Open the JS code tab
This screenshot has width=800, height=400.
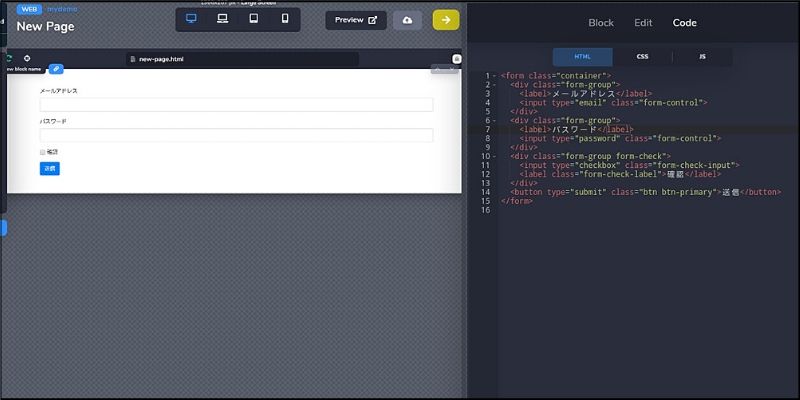pyautogui.click(x=703, y=57)
